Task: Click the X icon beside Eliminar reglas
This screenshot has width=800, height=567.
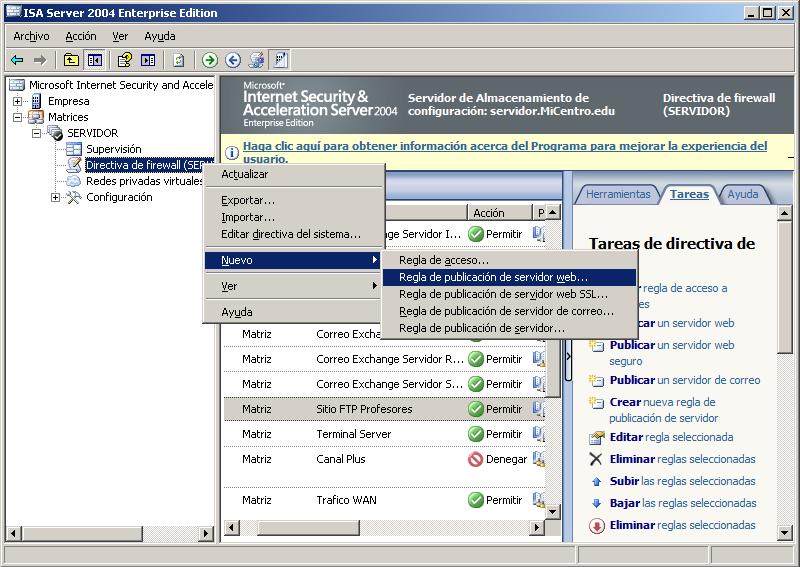Action: pyautogui.click(x=596, y=459)
